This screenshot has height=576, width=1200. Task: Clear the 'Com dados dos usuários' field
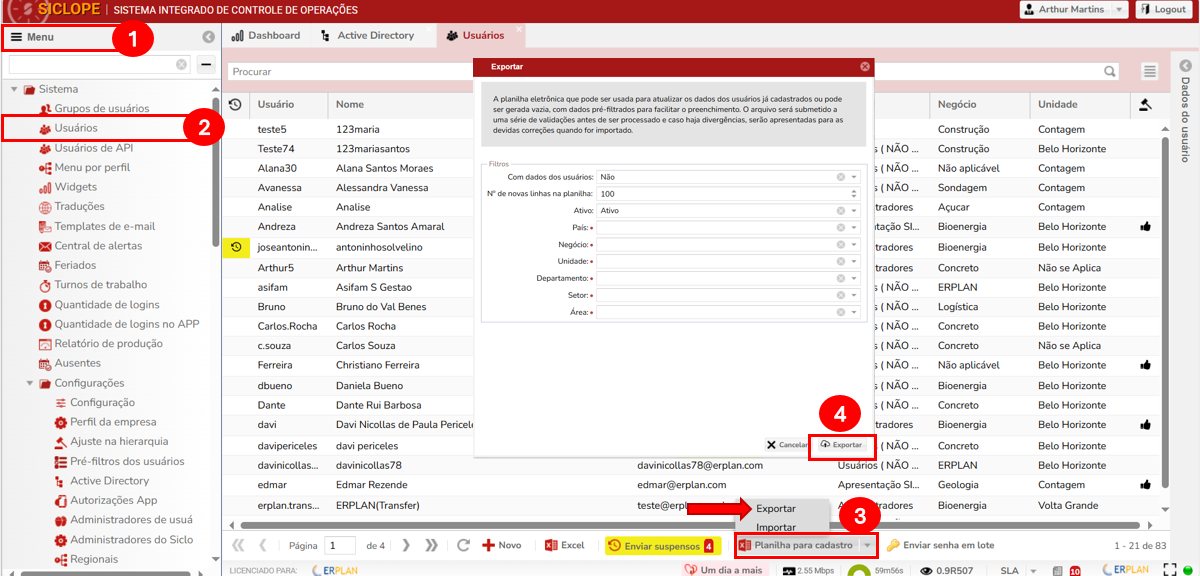(x=842, y=177)
